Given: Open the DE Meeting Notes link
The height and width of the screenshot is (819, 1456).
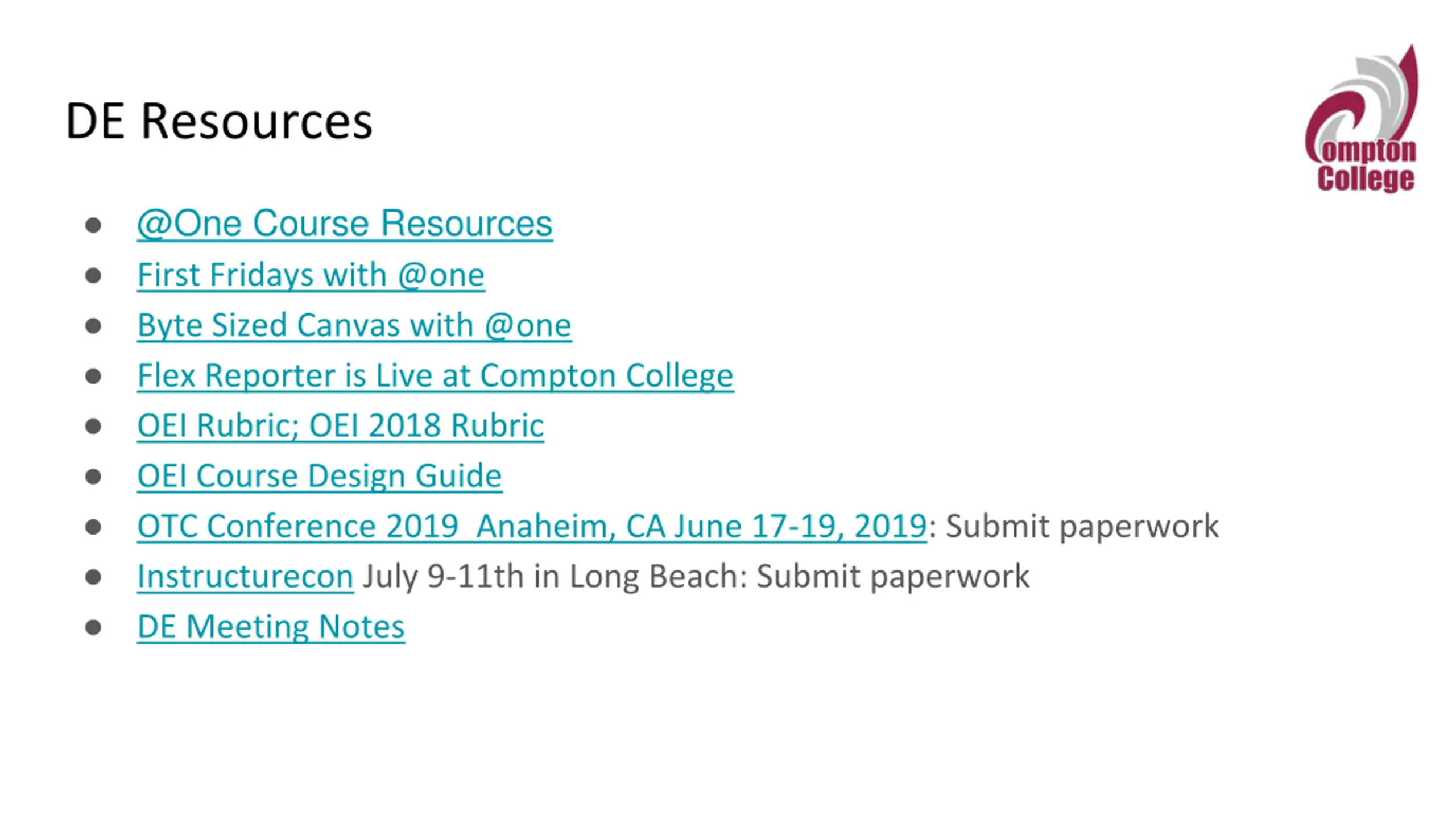Looking at the screenshot, I should 271,627.
